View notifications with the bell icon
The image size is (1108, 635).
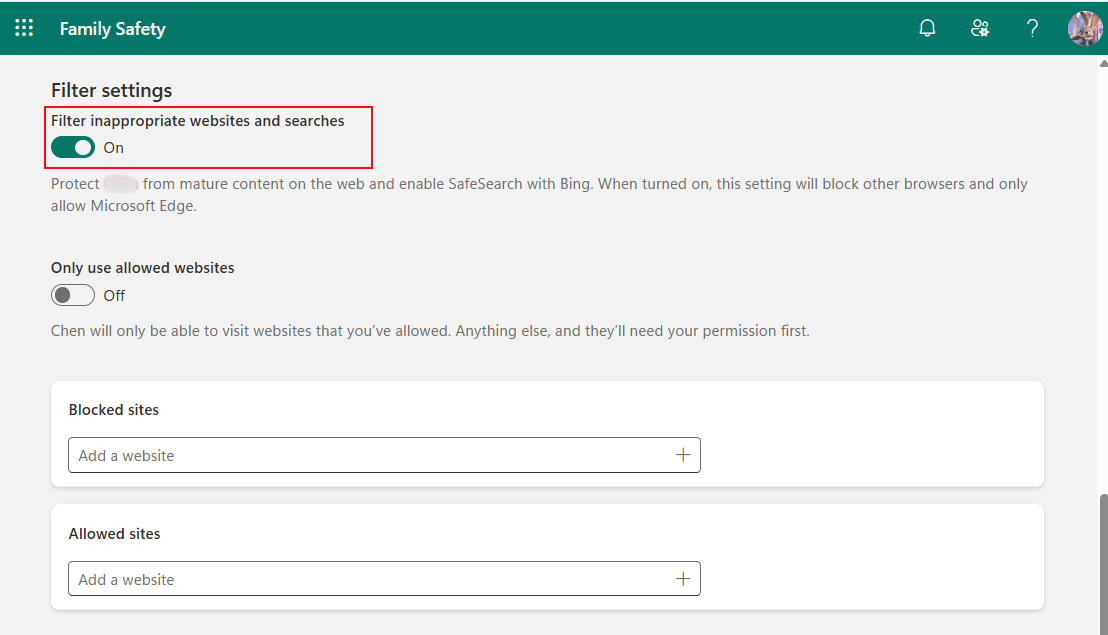coord(927,28)
